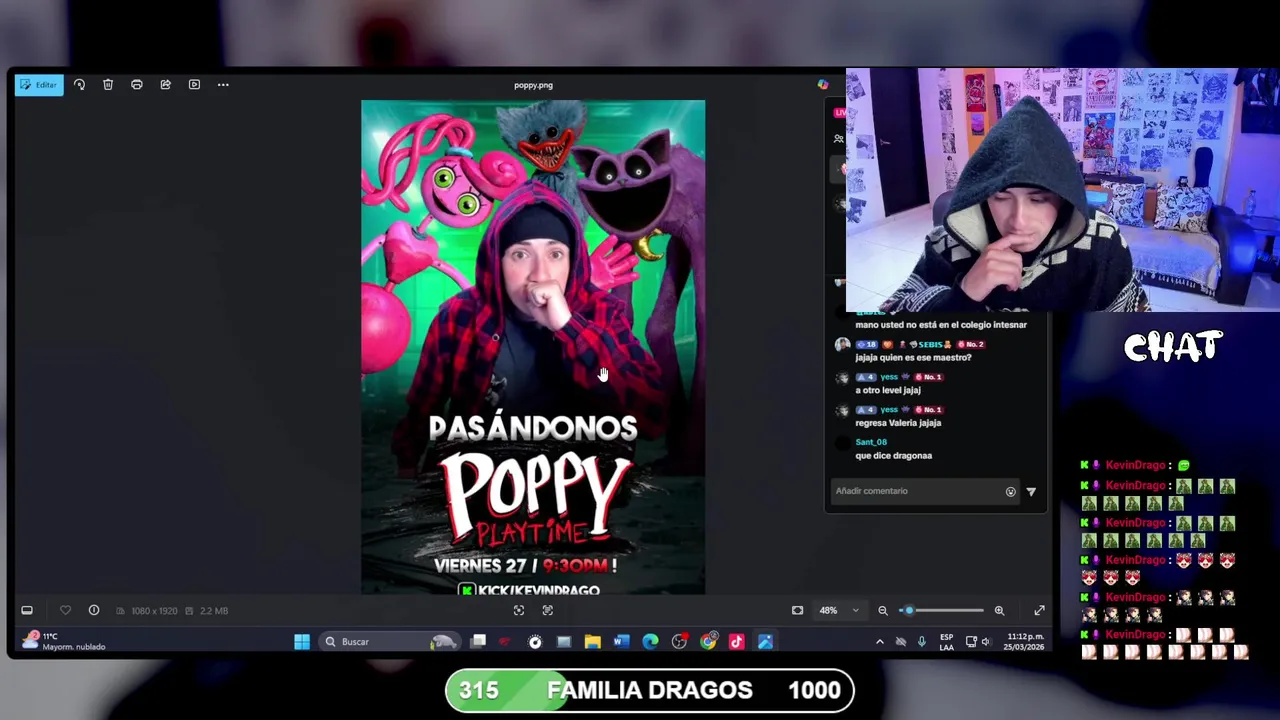The height and width of the screenshot is (720, 1280).
Task: Print the image using the printer icon
Action: pyautogui.click(x=137, y=85)
